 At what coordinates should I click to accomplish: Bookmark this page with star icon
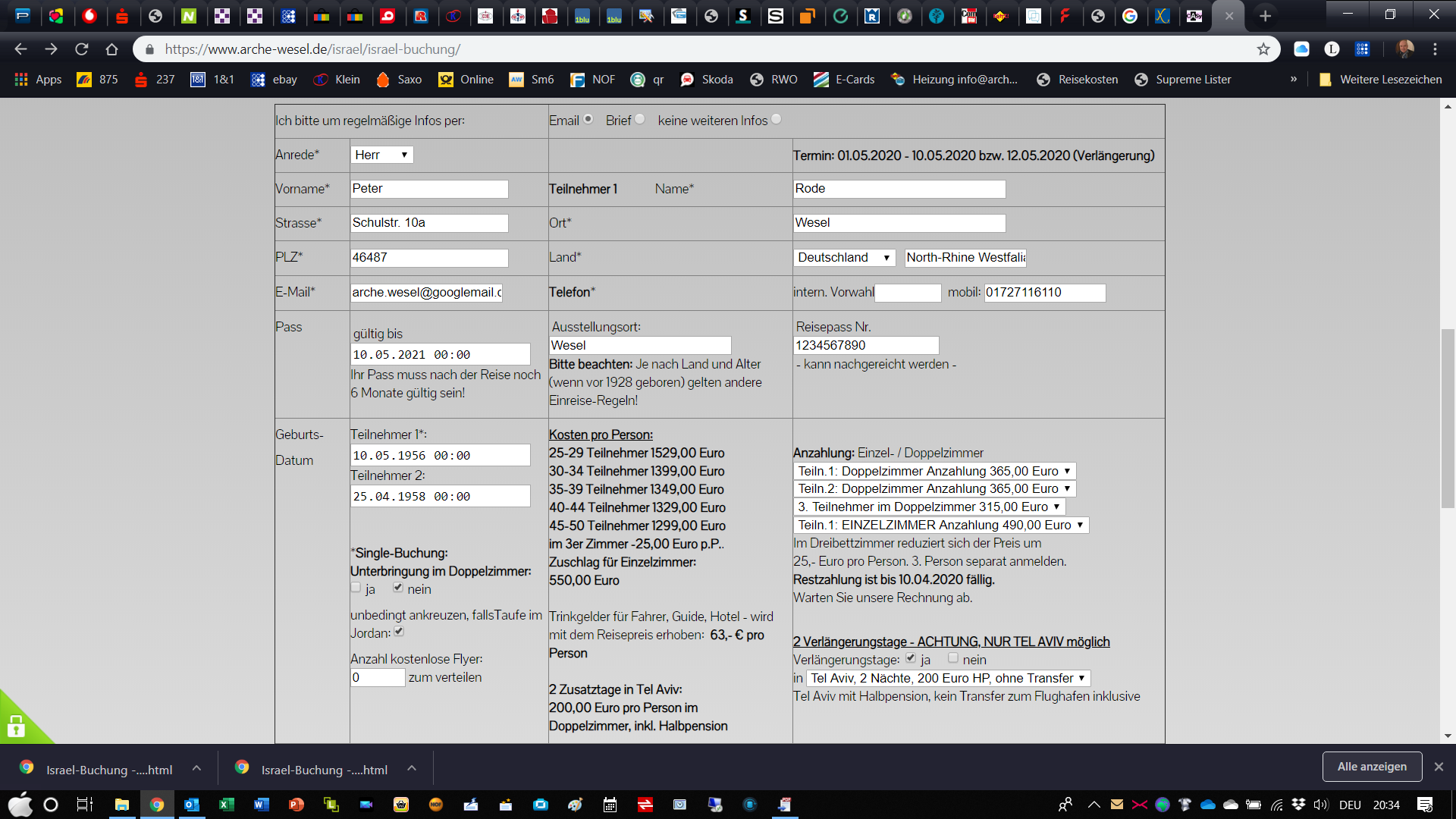point(1263,49)
